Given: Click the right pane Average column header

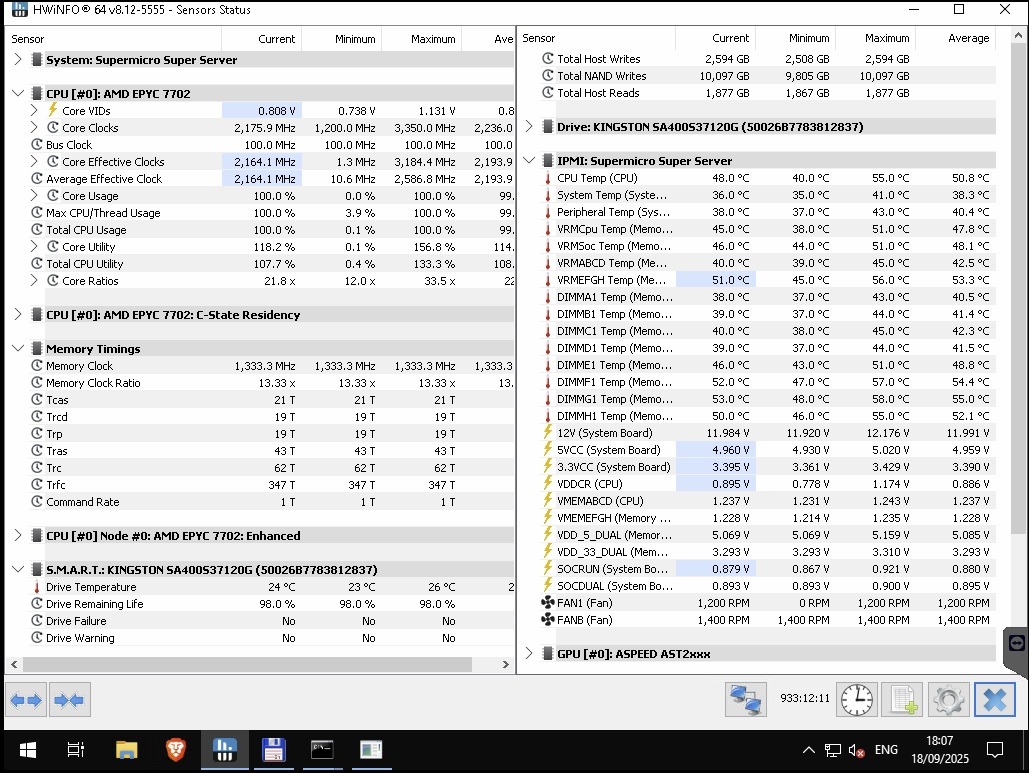Looking at the screenshot, I should (x=956, y=38).
